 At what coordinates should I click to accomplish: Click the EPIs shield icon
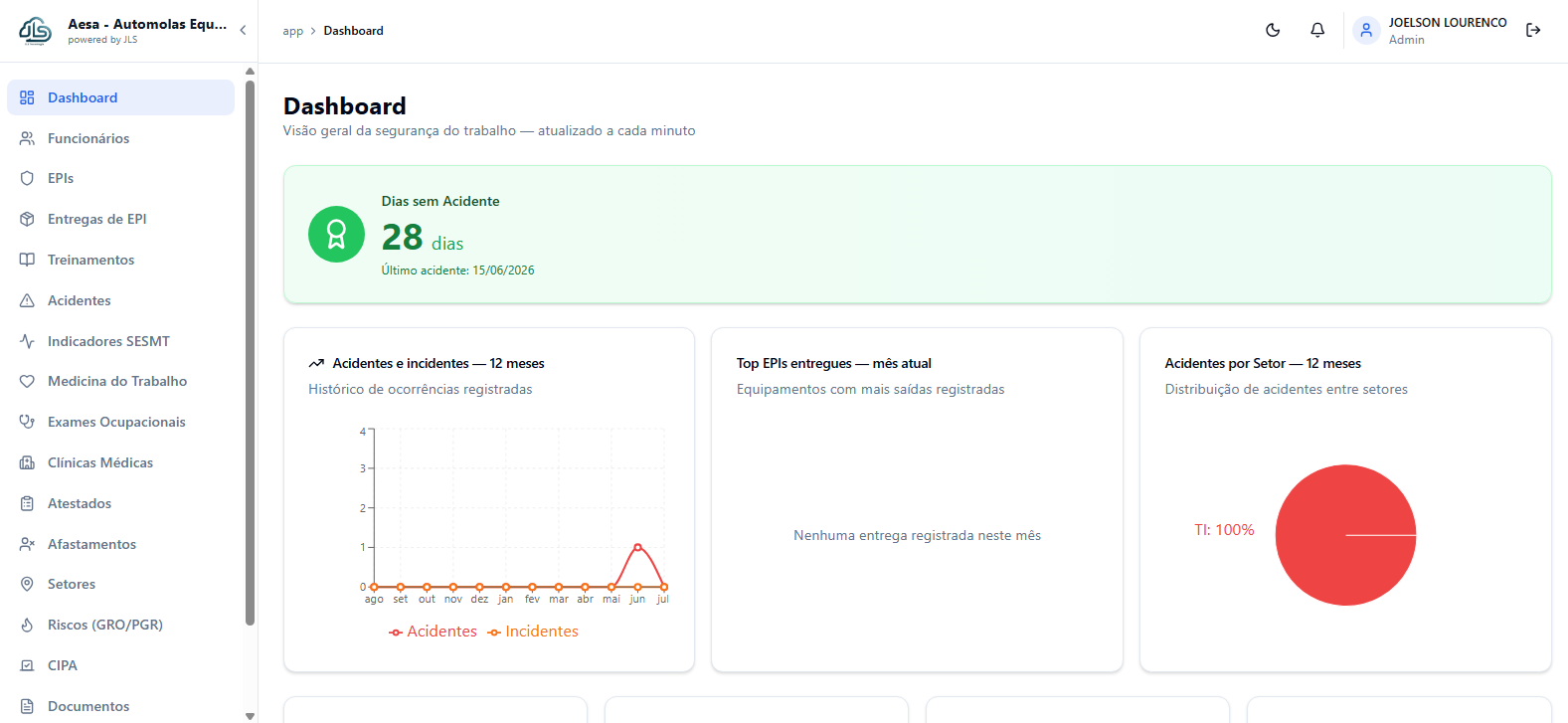27,178
